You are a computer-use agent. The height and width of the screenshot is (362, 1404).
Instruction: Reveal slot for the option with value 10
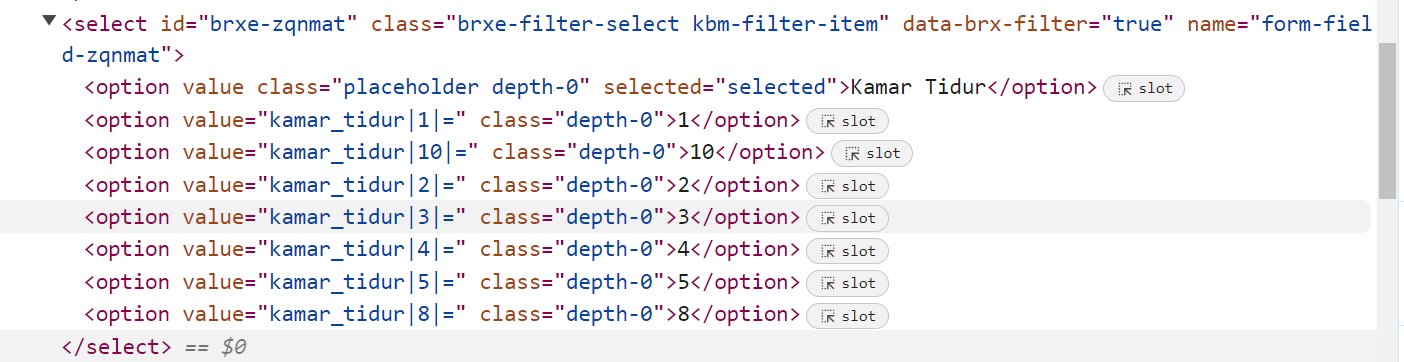(x=872, y=153)
